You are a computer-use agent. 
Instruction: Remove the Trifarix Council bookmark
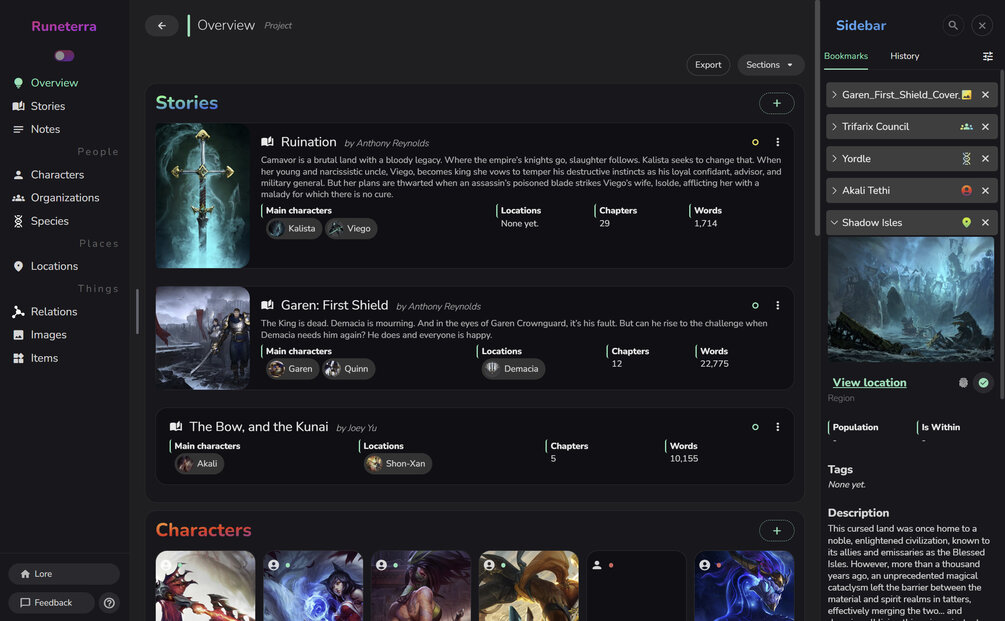pyautogui.click(x=985, y=127)
